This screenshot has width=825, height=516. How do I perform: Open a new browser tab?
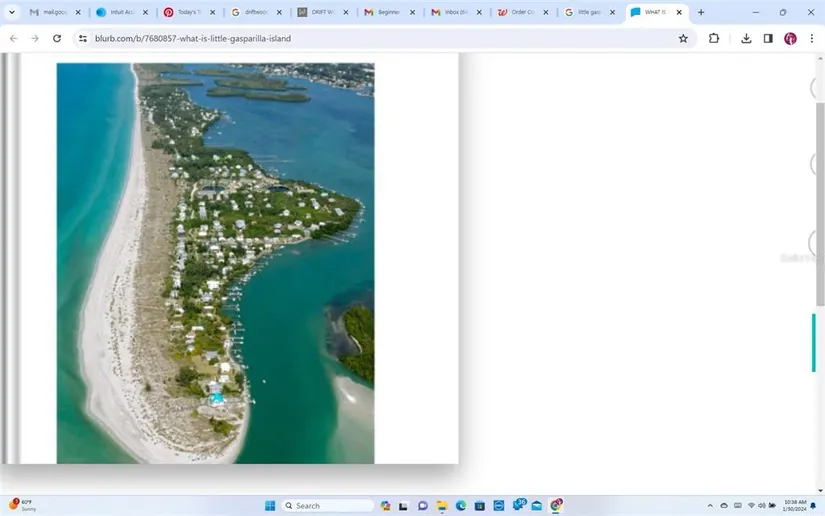(x=700, y=12)
